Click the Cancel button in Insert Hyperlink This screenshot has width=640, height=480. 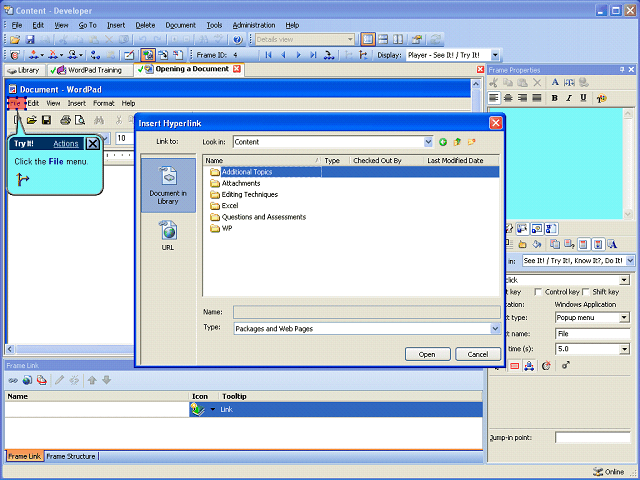point(478,354)
